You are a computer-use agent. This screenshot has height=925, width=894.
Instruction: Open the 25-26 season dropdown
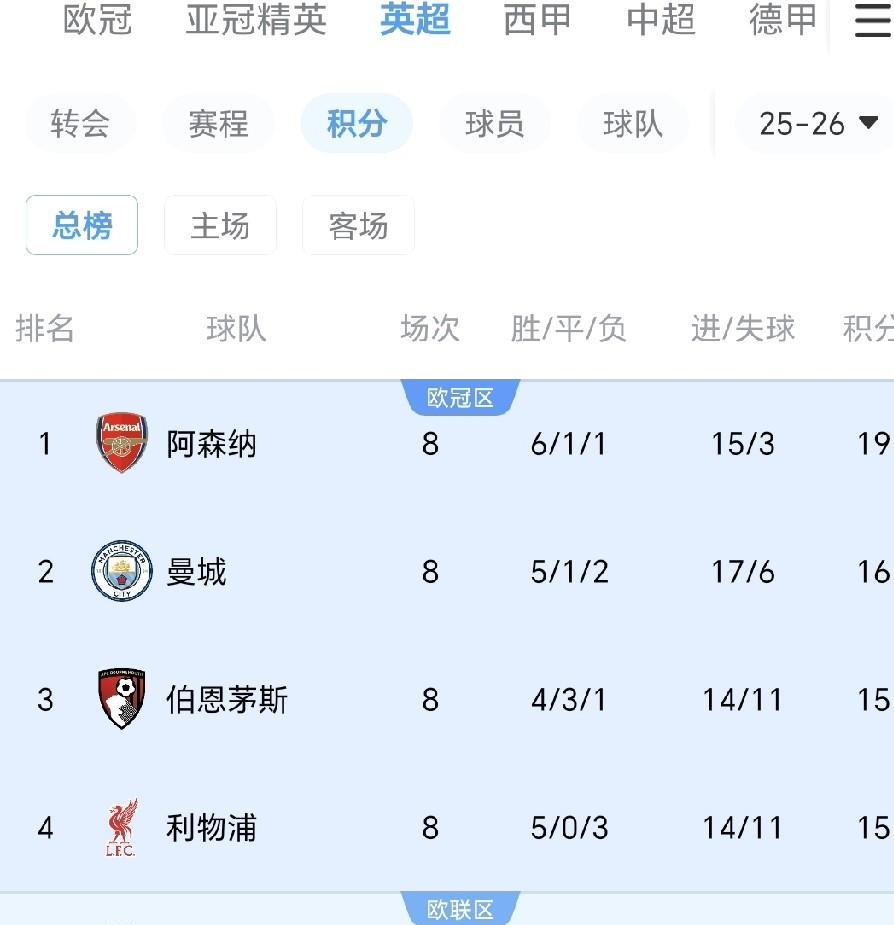[x=817, y=124]
